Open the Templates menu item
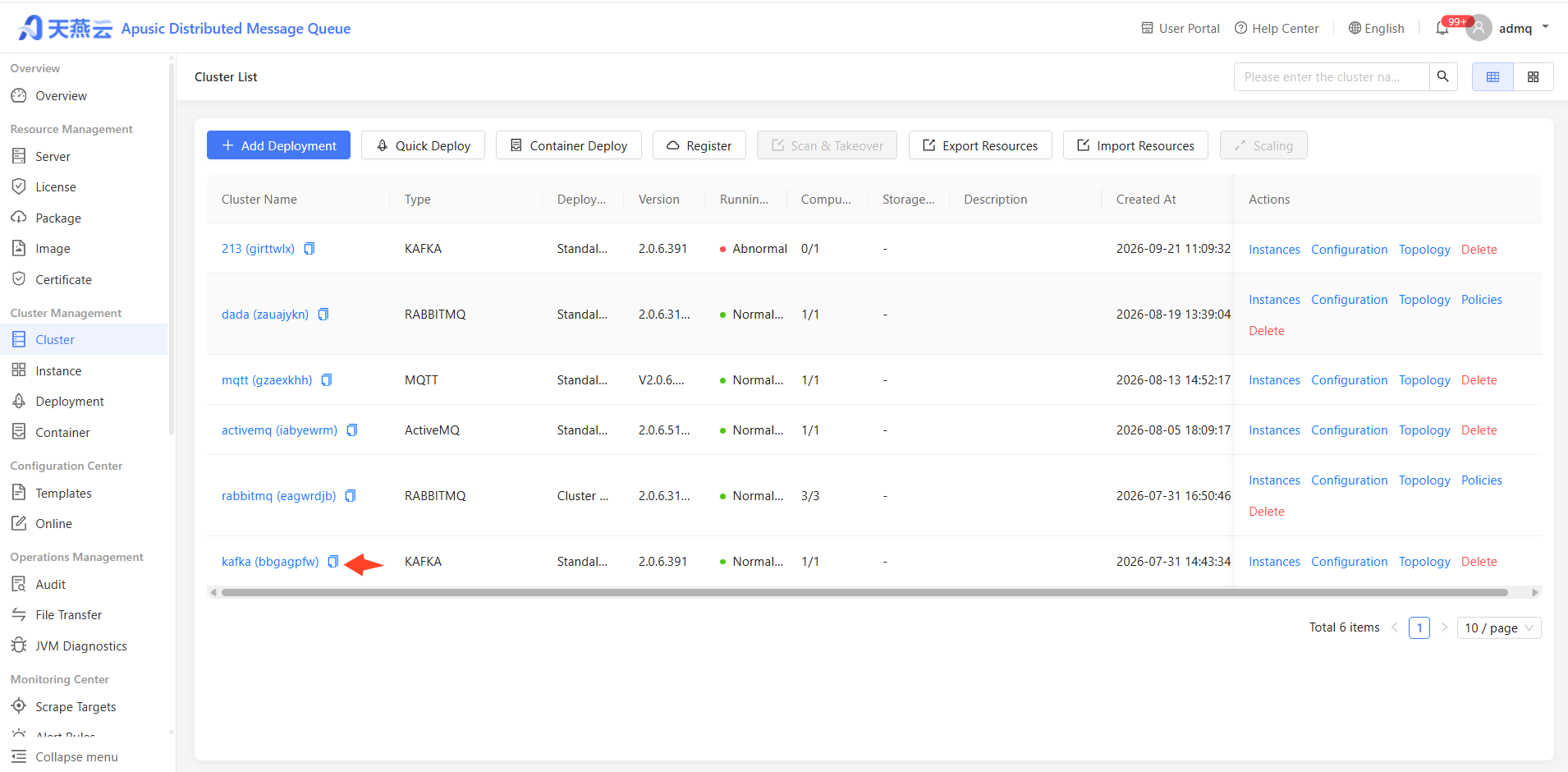This screenshot has height=772, width=1568. click(x=84, y=493)
